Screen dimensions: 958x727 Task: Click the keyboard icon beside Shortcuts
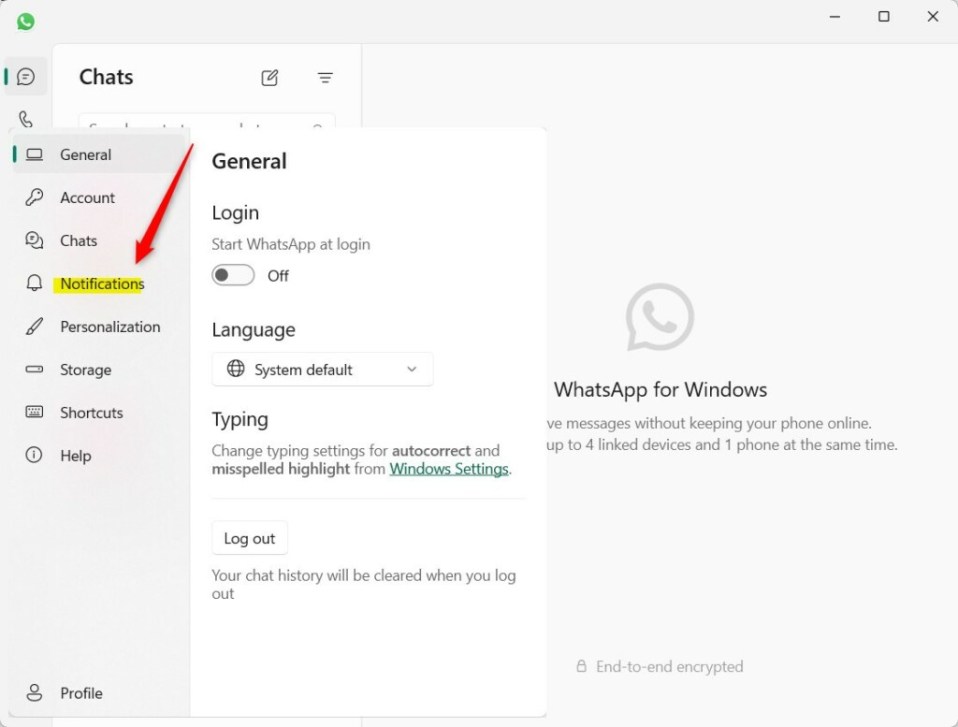34,412
